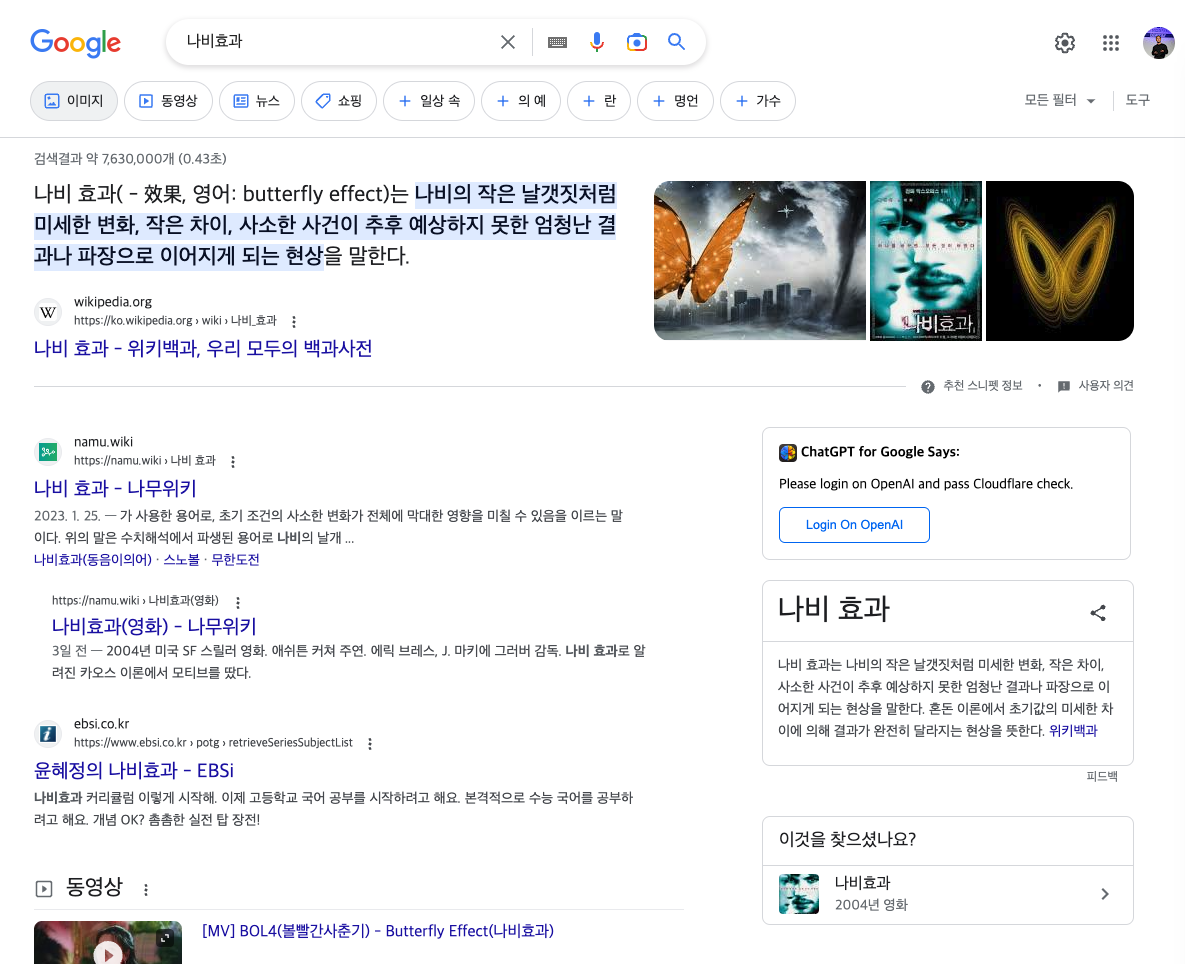
Task: Expand the 나비효과 2004년 영화 chevron
Action: click(x=1105, y=894)
